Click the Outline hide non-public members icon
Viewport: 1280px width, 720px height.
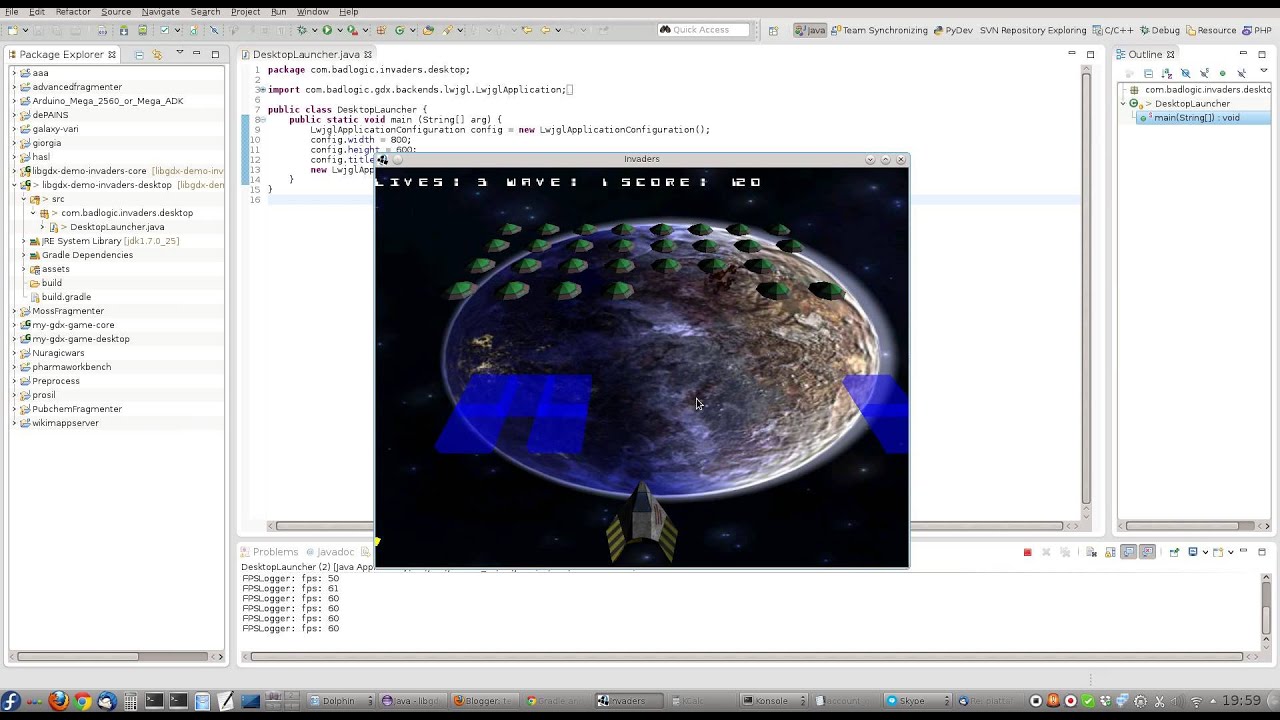coord(1222,74)
